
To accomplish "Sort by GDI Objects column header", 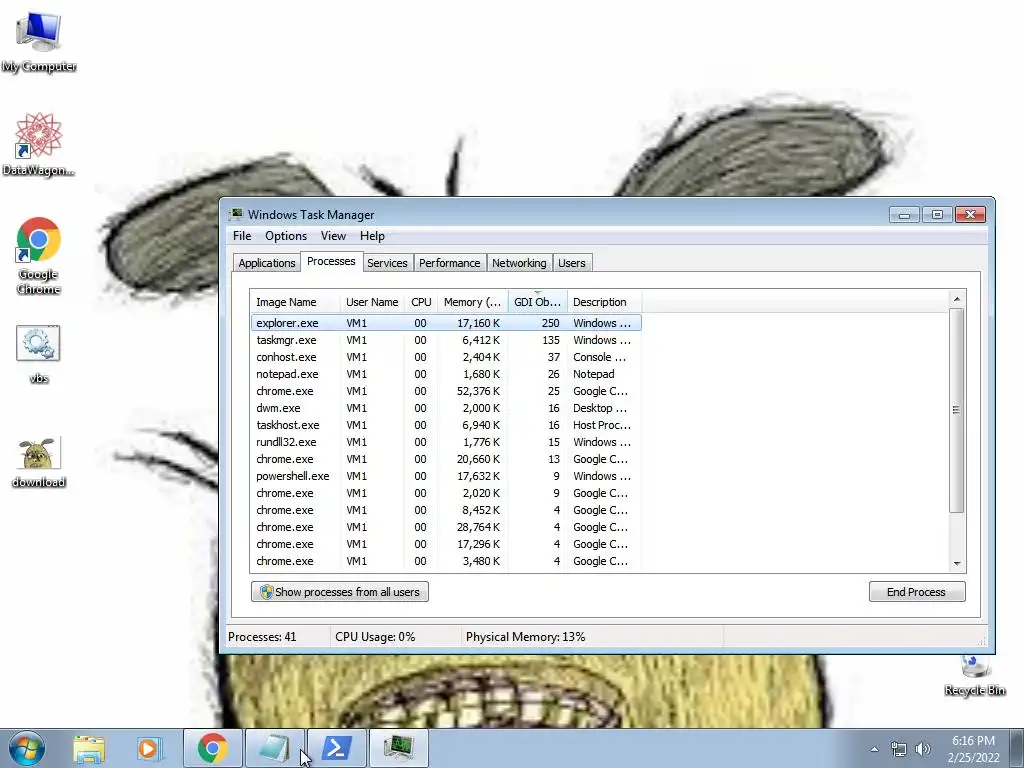I will coord(537,302).
